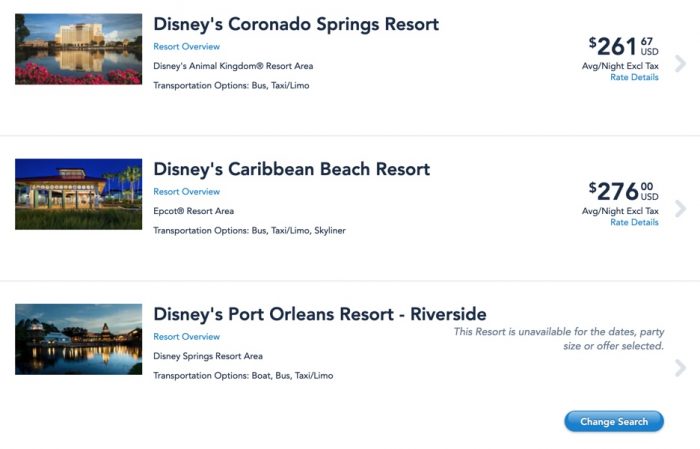Click Resort Overview link for Caribbean Beach
Viewport: 700px width, 449px height.
(187, 191)
